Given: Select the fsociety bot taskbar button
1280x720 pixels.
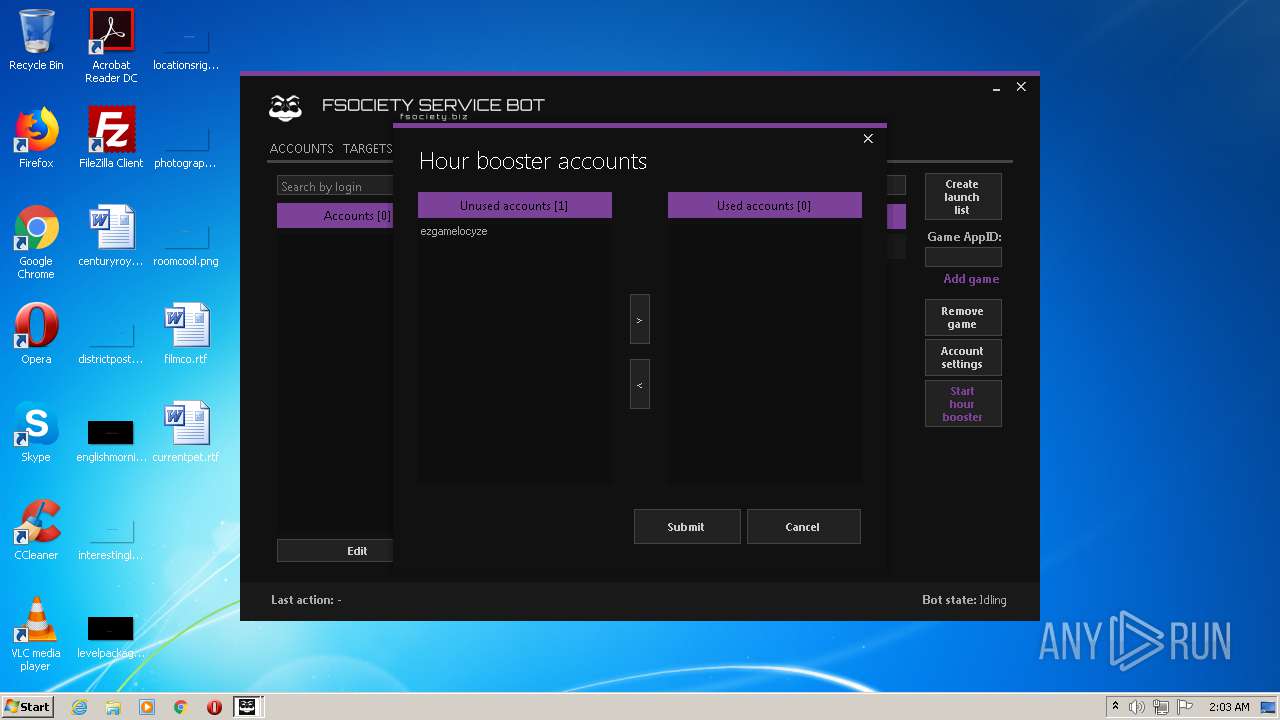Looking at the screenshot, I should pyautogui.click(x=247, y=707).
